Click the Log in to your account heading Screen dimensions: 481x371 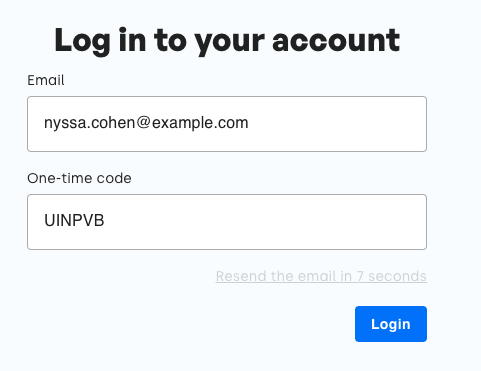coord(227,41)
